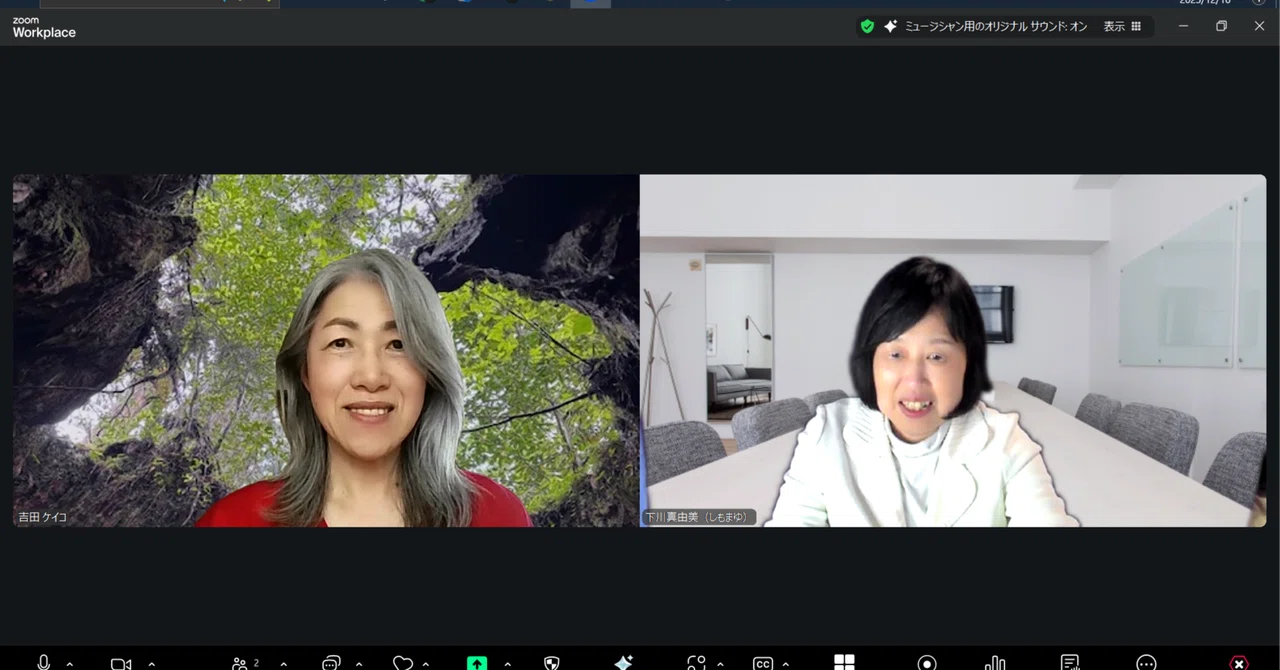Open the Chat panel icon
This screenshot has width=1280, height=670.
pos(331,663)
